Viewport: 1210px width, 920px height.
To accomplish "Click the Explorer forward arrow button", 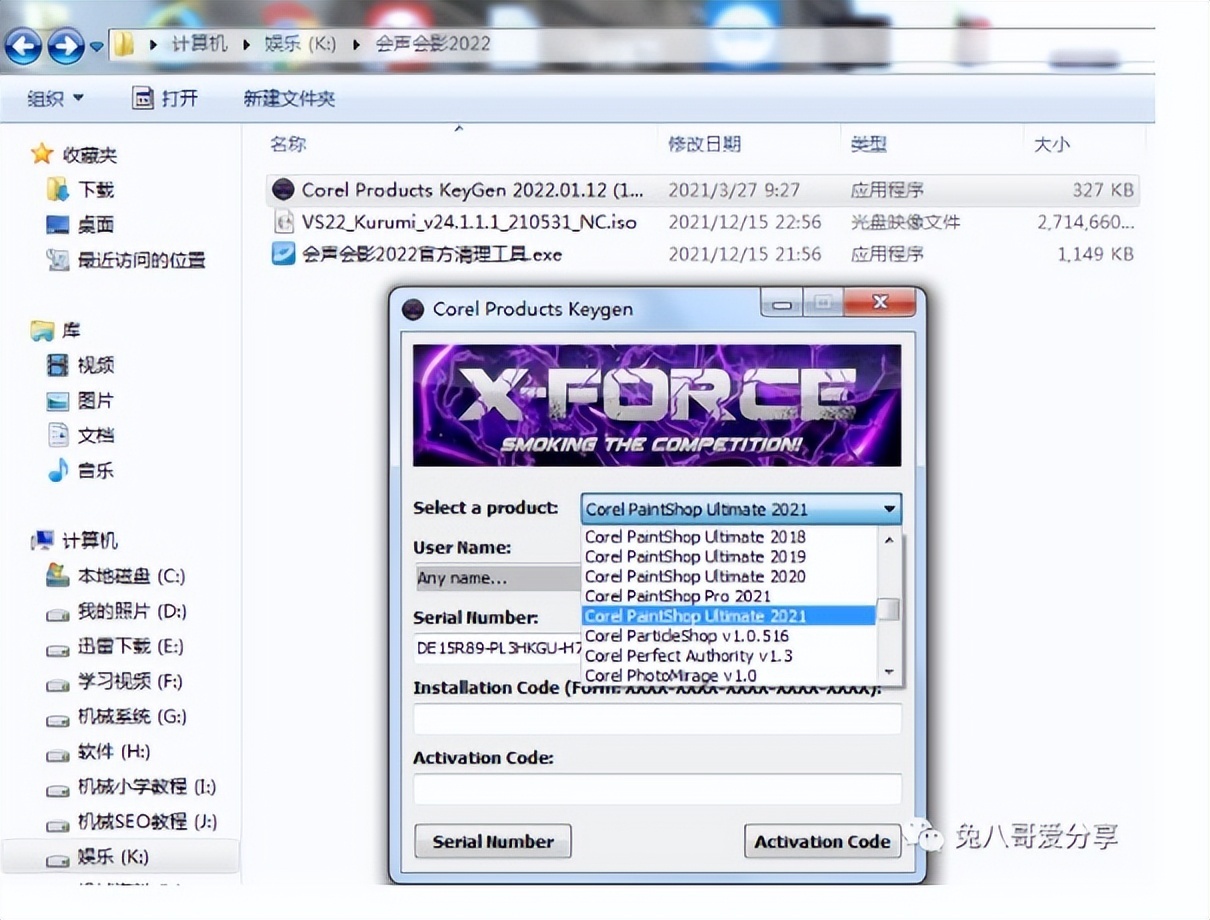I will tap(66, 45).
